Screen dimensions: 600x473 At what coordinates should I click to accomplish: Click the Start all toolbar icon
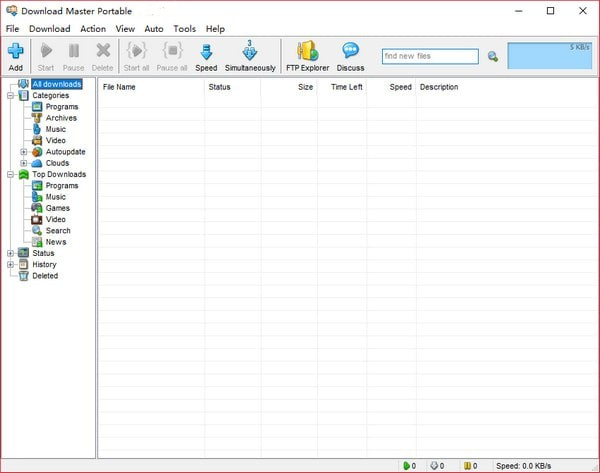[137, 51]
